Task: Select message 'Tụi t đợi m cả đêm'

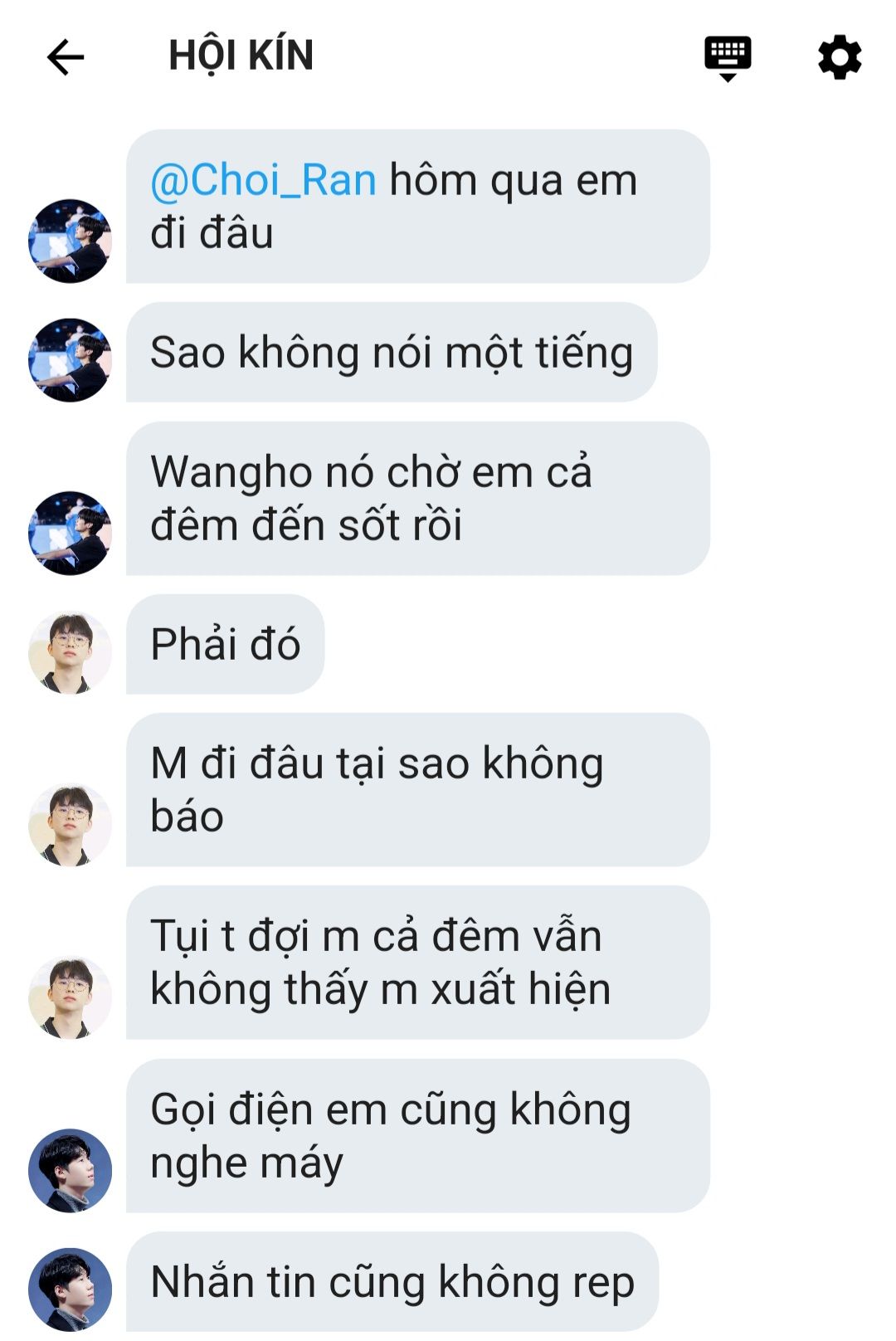Action: (x=418, y=963)
